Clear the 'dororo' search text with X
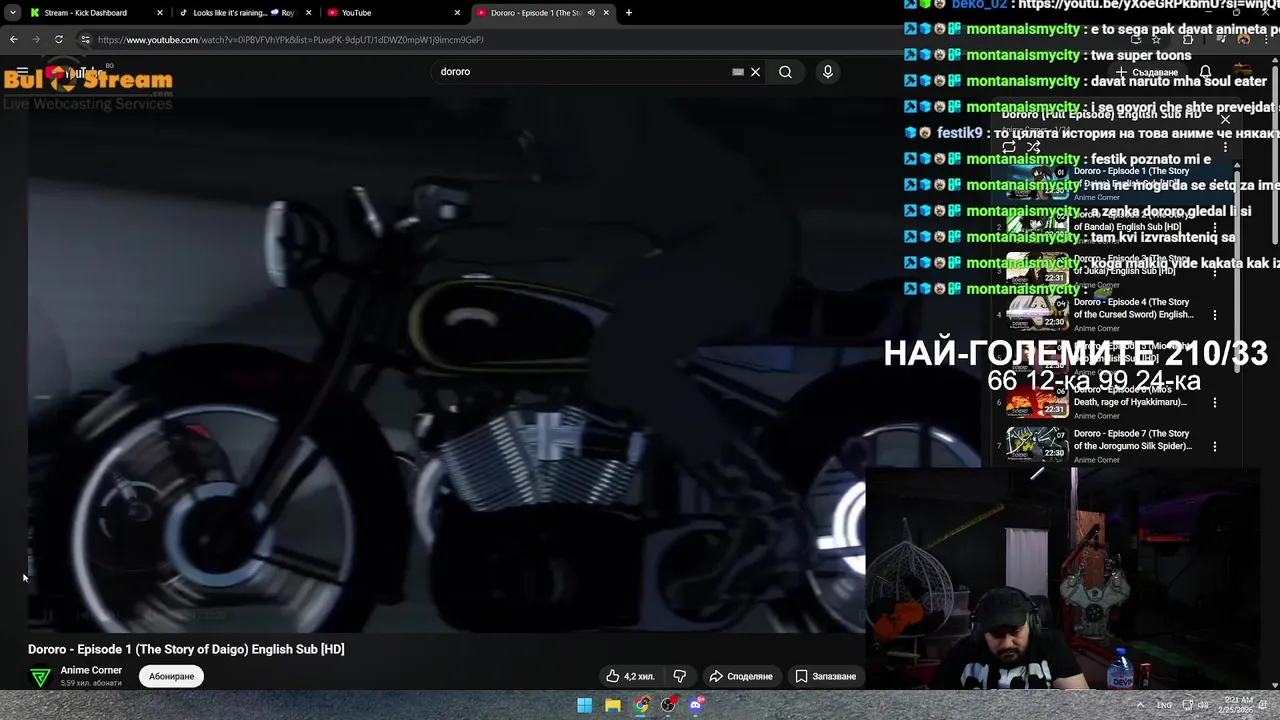 755,72
